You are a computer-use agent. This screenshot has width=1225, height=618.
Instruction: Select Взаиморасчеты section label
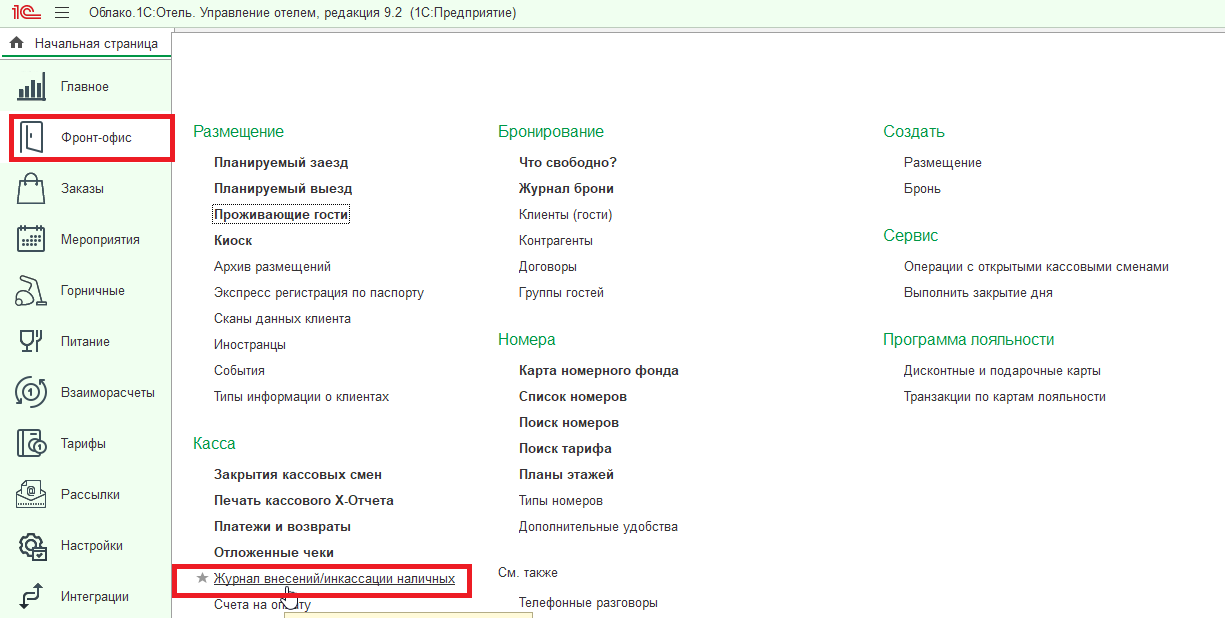tap(108, 393)
